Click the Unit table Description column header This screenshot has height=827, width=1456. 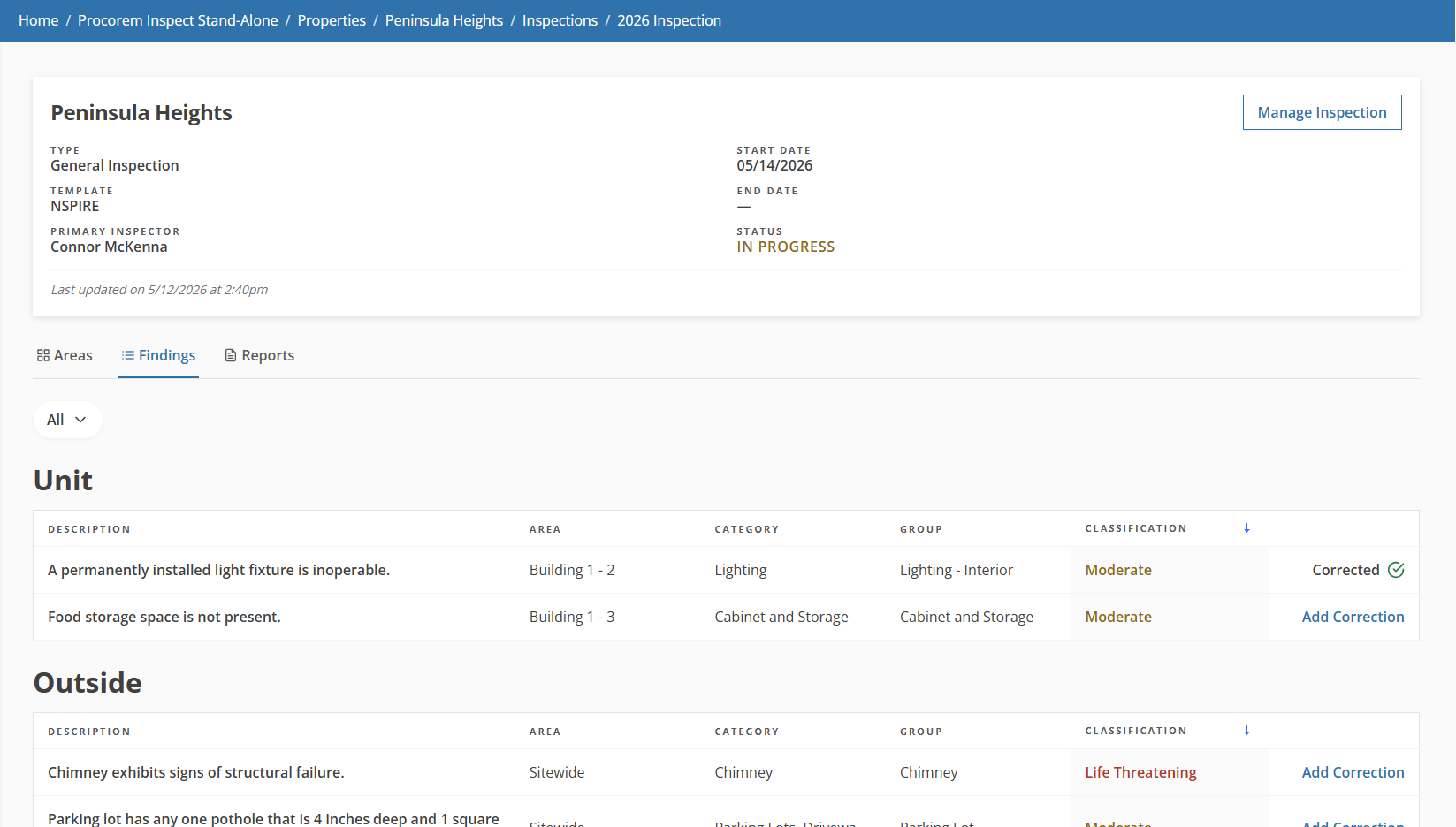(89, 529)
